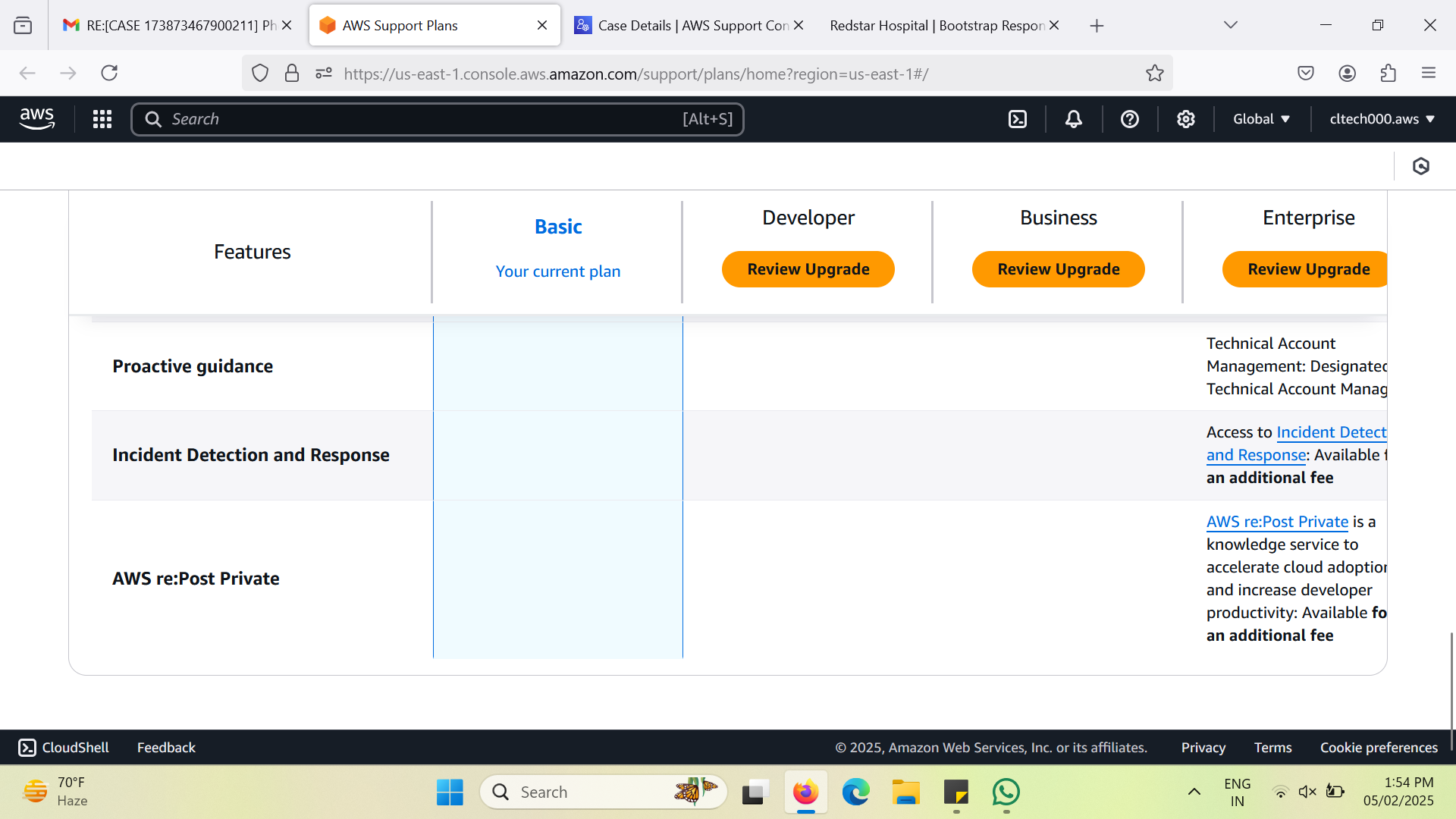The width and height of the screenshot is (1456, 819).
Task: Click the 'Your current plan' text
Action: click(558, 271)
